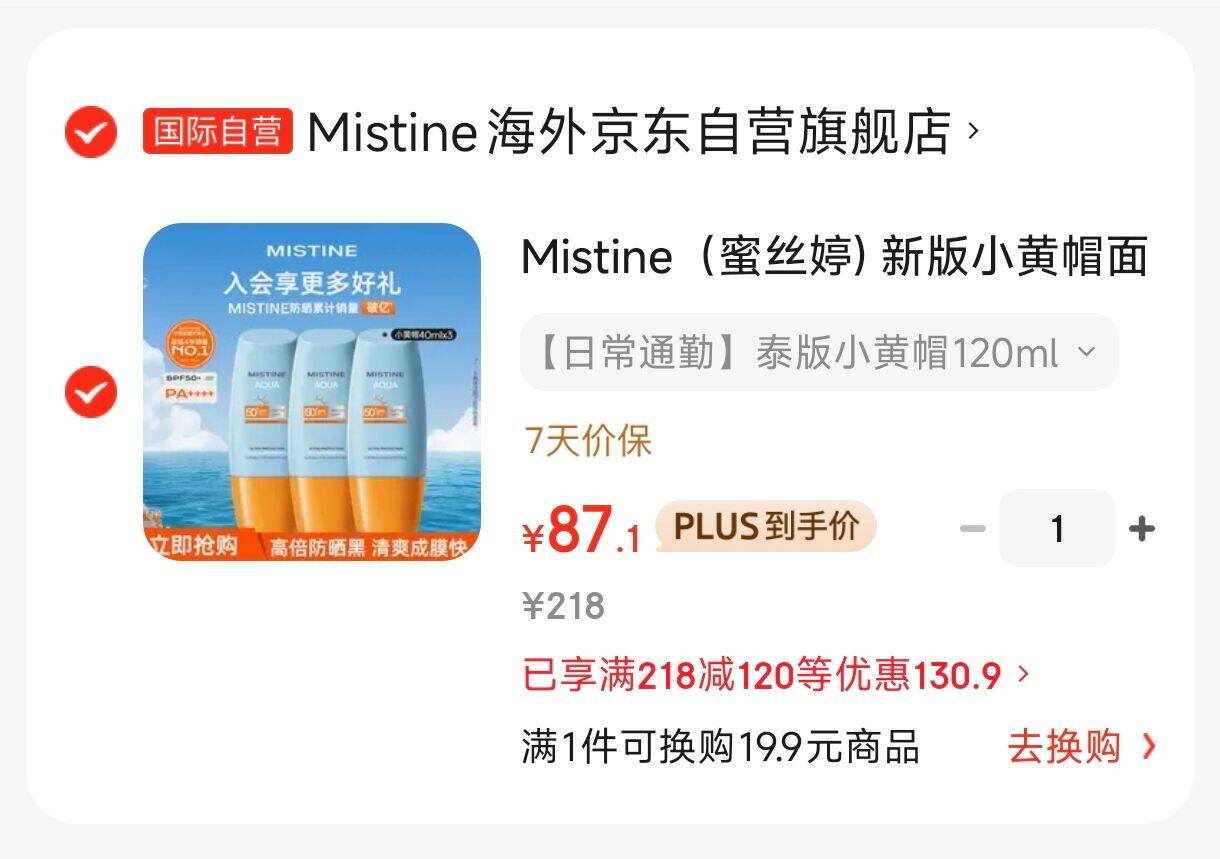Uncheck the Mistine store selection checkbox

(x=90, y=132)
